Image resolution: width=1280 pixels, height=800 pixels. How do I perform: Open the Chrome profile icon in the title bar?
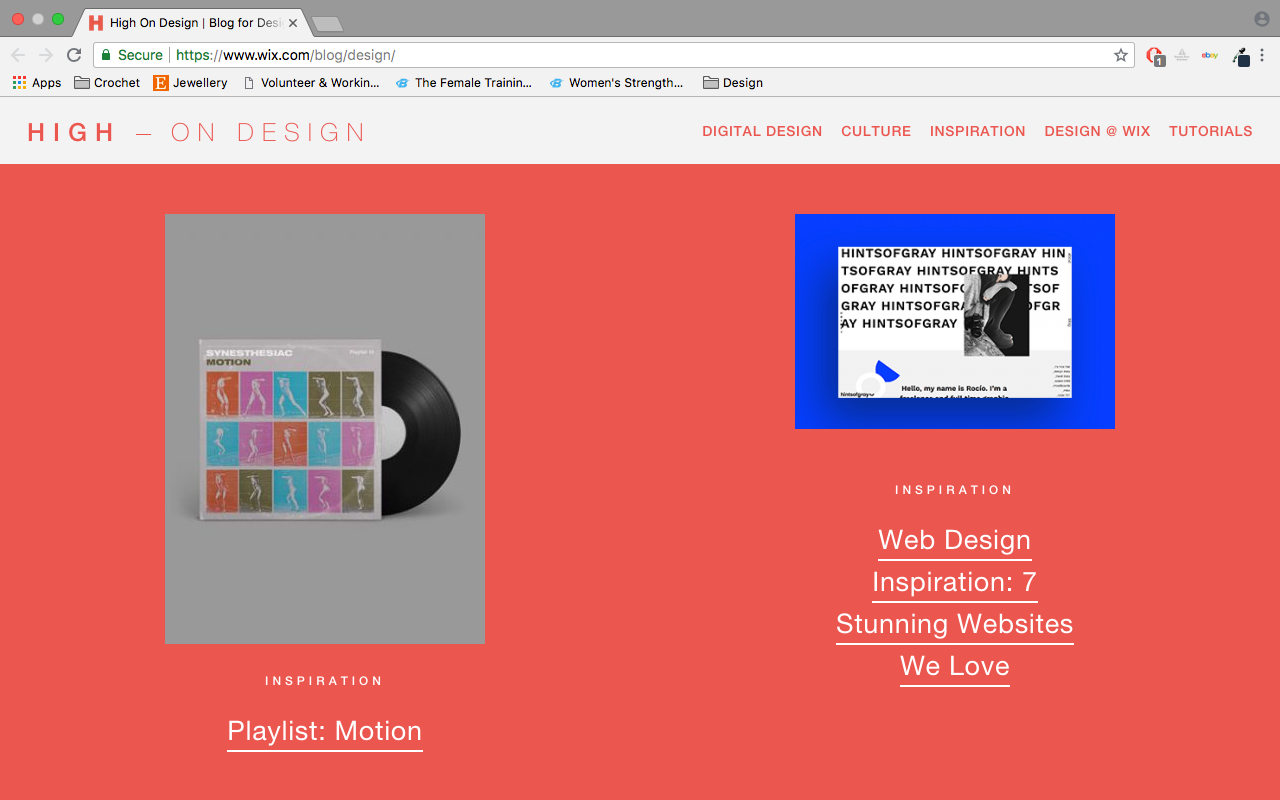(x=1261, y=19)
